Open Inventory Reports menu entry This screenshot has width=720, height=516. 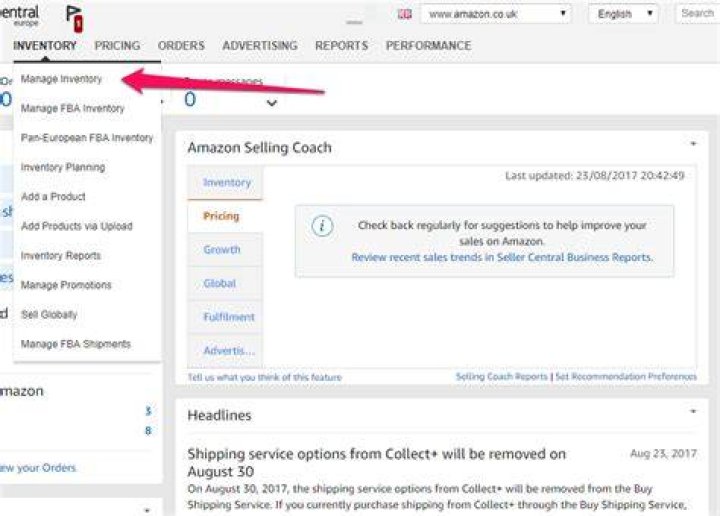point(61,256)
